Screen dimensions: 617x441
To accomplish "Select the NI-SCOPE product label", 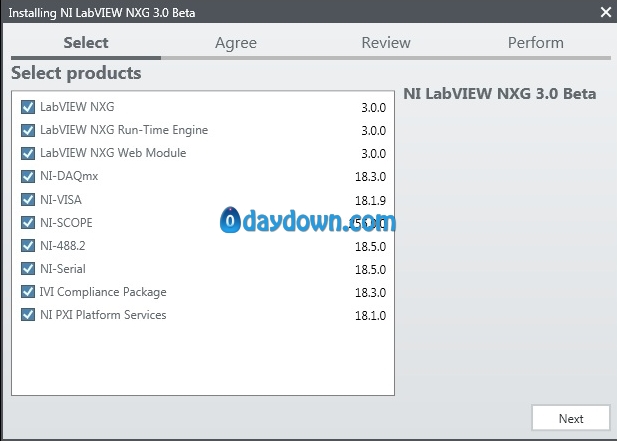I will tap(66, 223).
